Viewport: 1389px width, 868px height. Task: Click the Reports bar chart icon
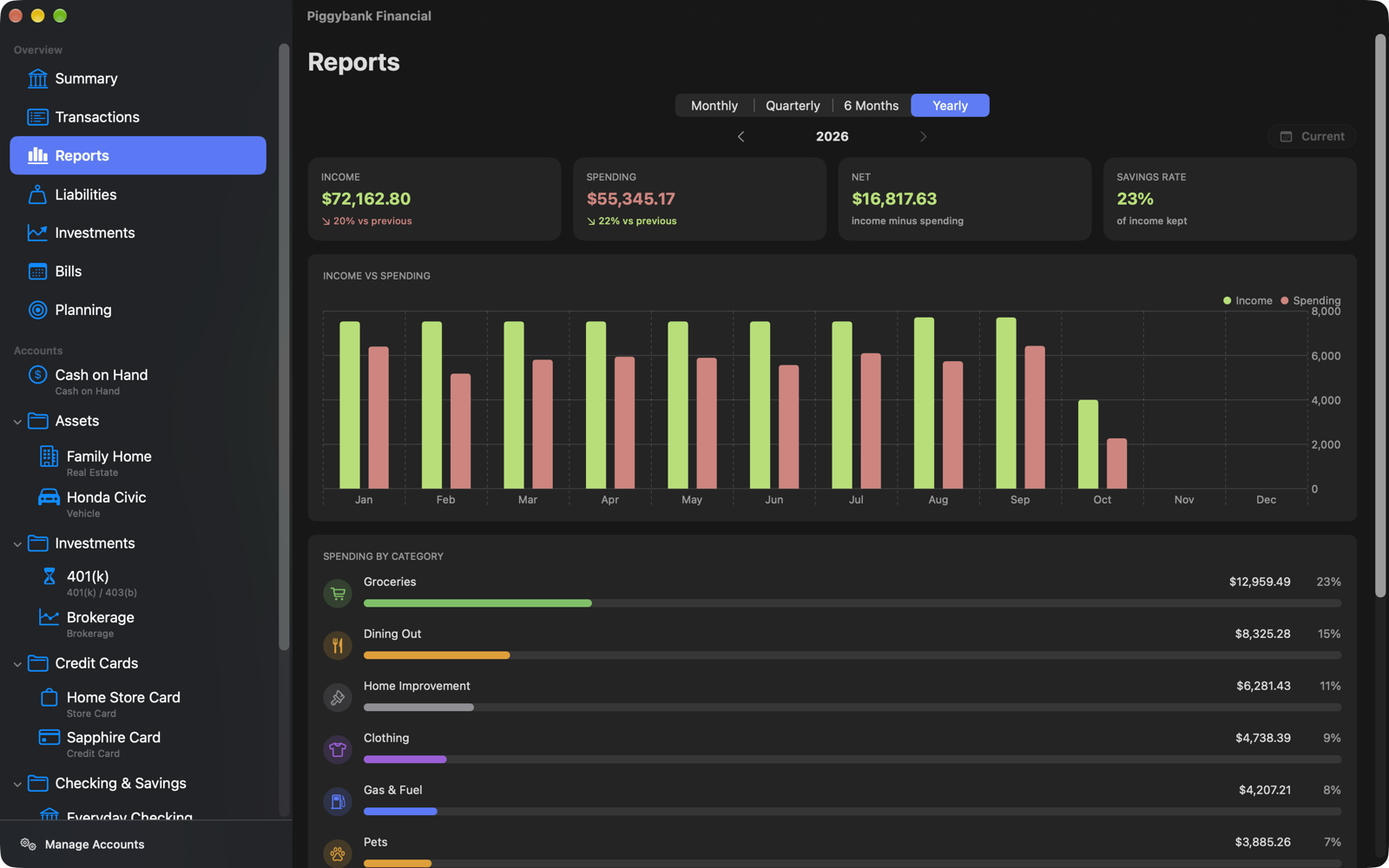[x=37, y=155]
